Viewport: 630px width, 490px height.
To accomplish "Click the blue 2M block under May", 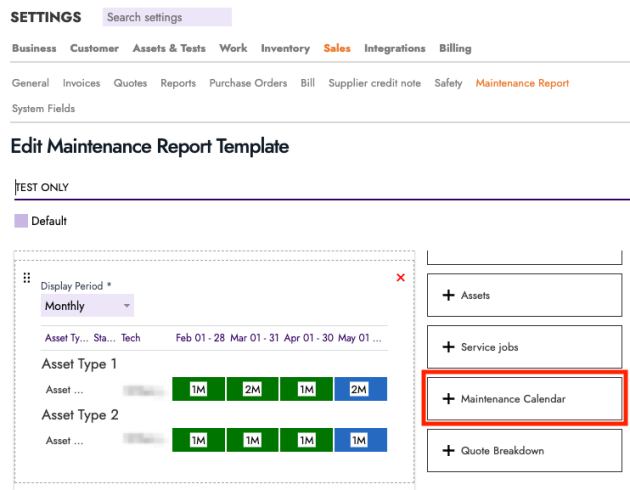I will coord(359,388).
